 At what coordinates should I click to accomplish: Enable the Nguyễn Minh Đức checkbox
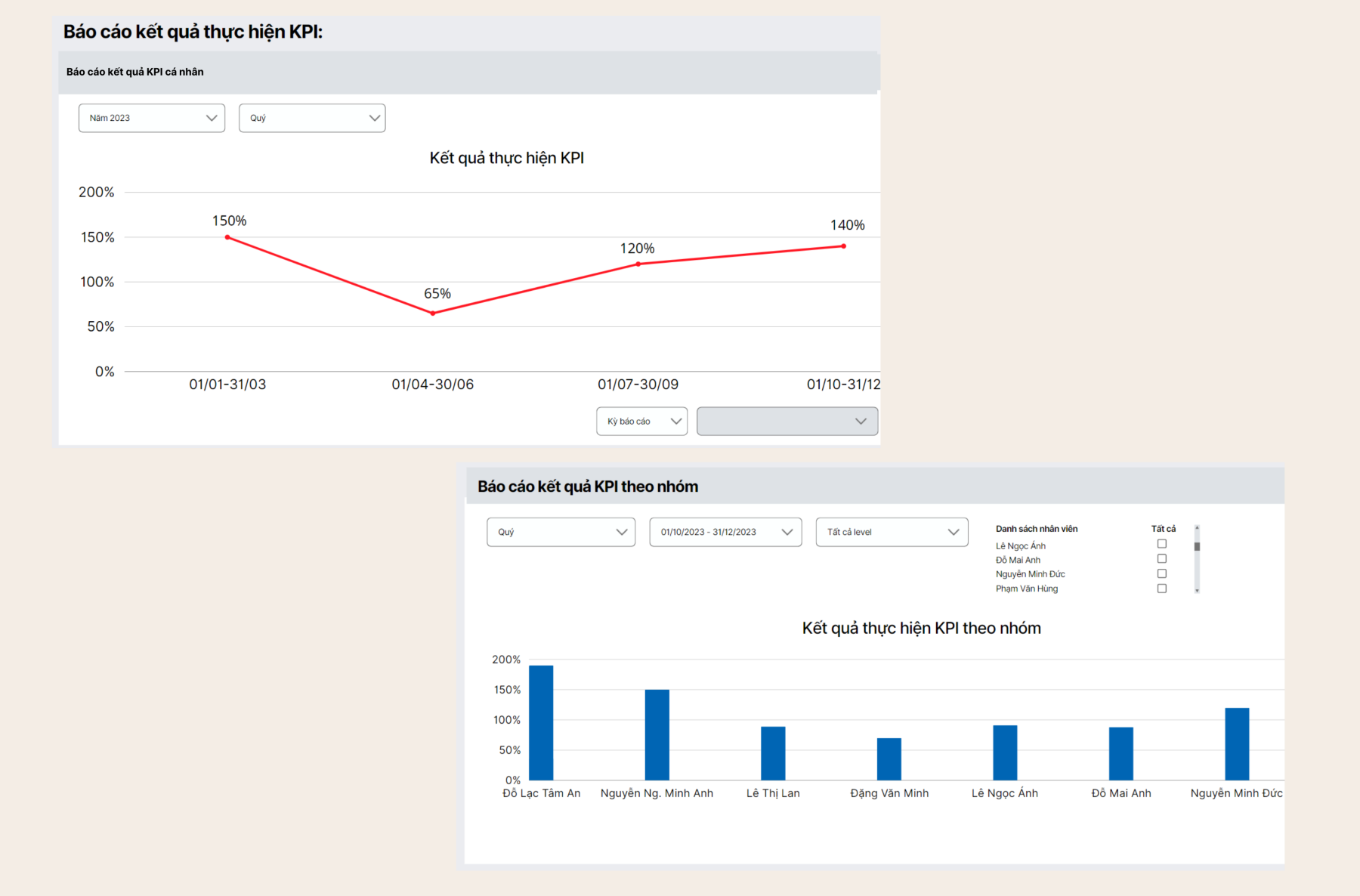(x=1162, y=573)
